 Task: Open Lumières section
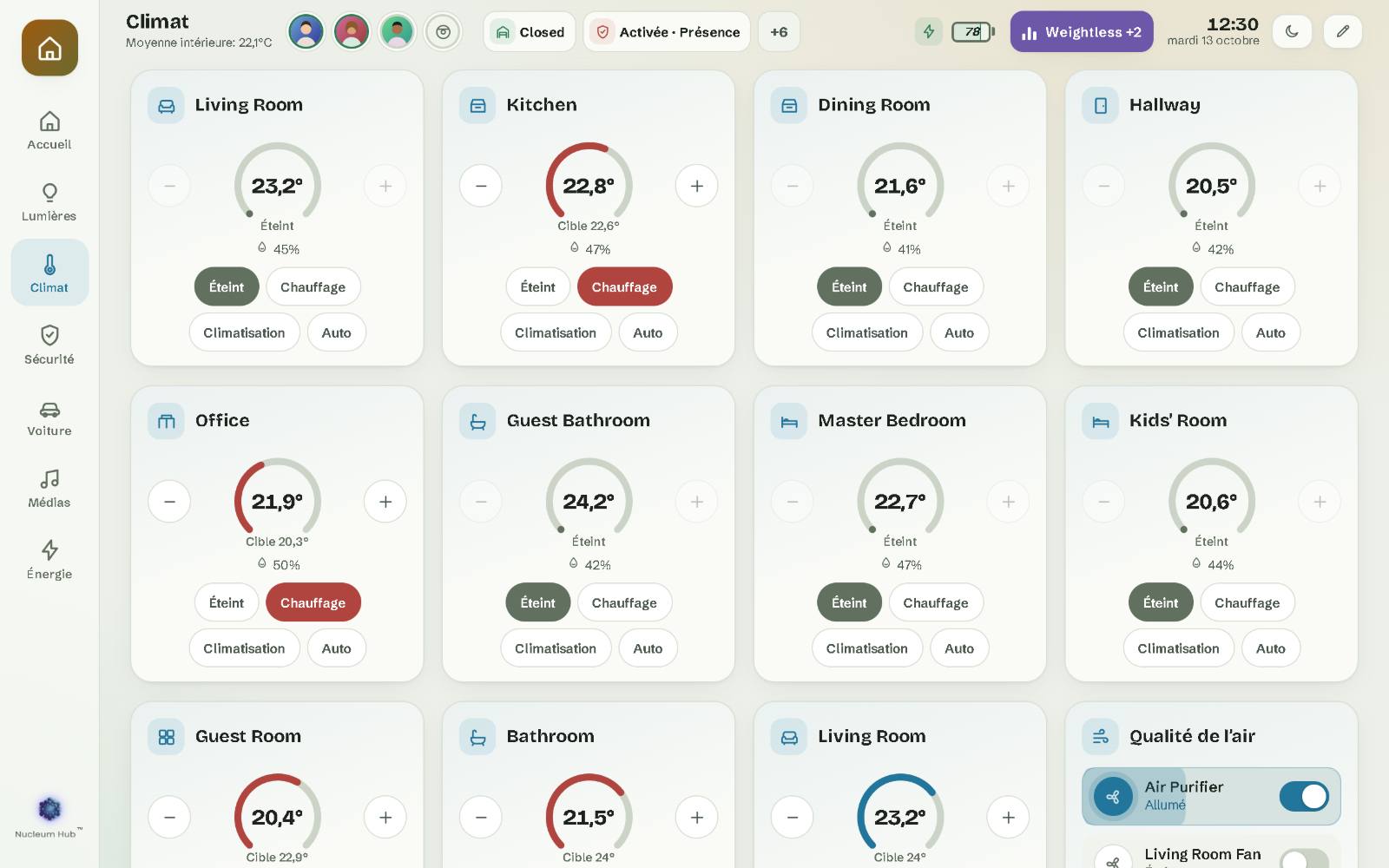click(49, 201)
